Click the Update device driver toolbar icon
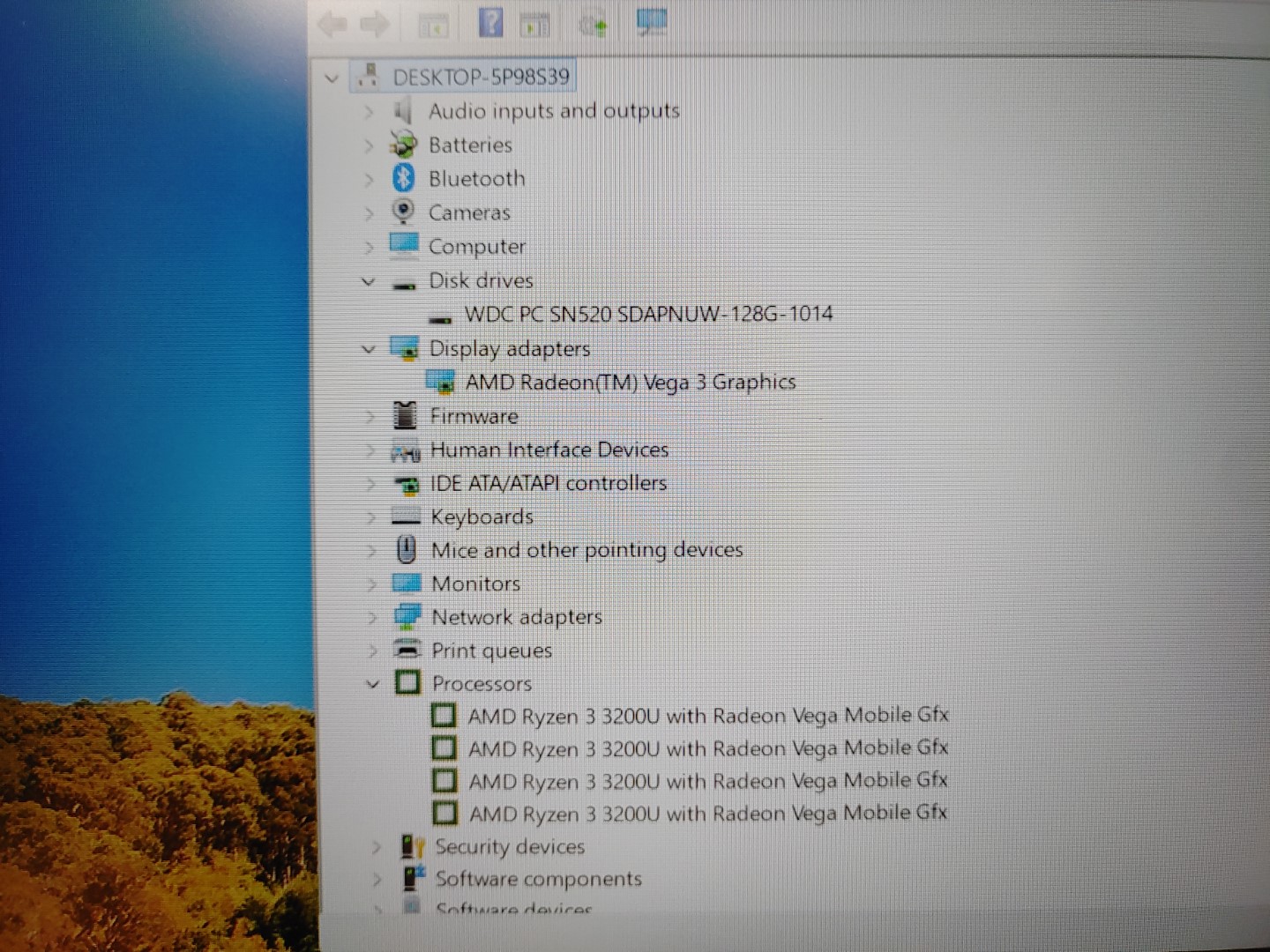The image size is (1270, 952). pos(594,24)
